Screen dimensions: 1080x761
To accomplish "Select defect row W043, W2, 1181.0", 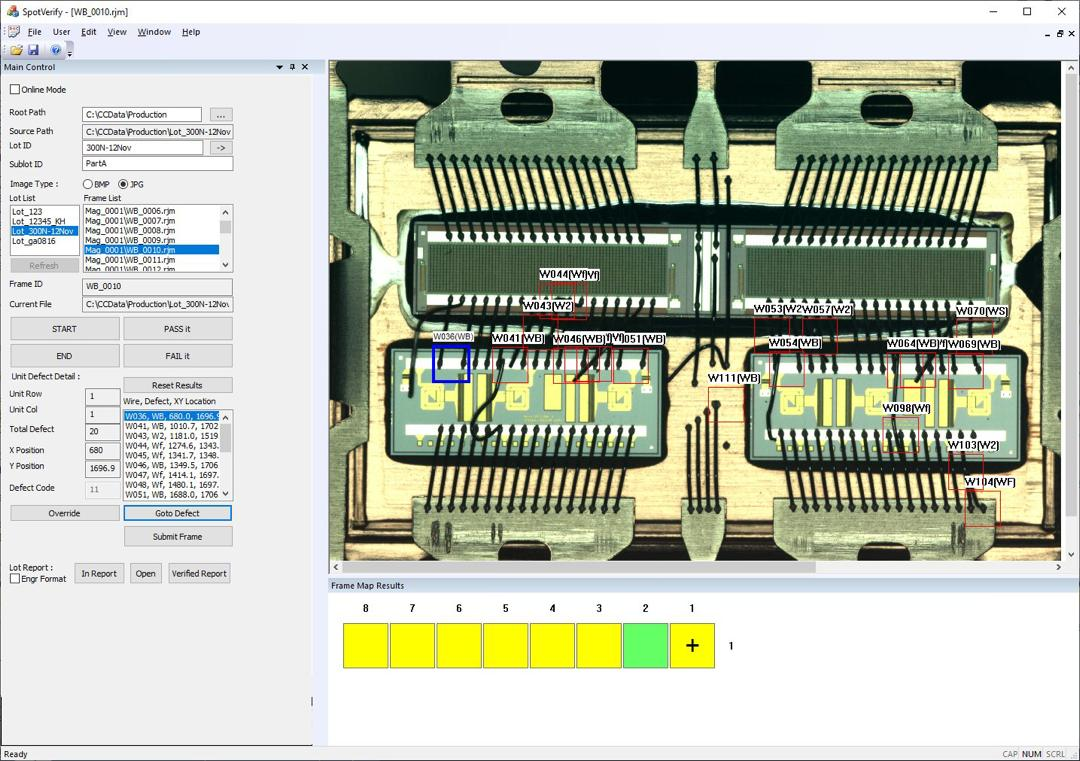I will point(172,436).
